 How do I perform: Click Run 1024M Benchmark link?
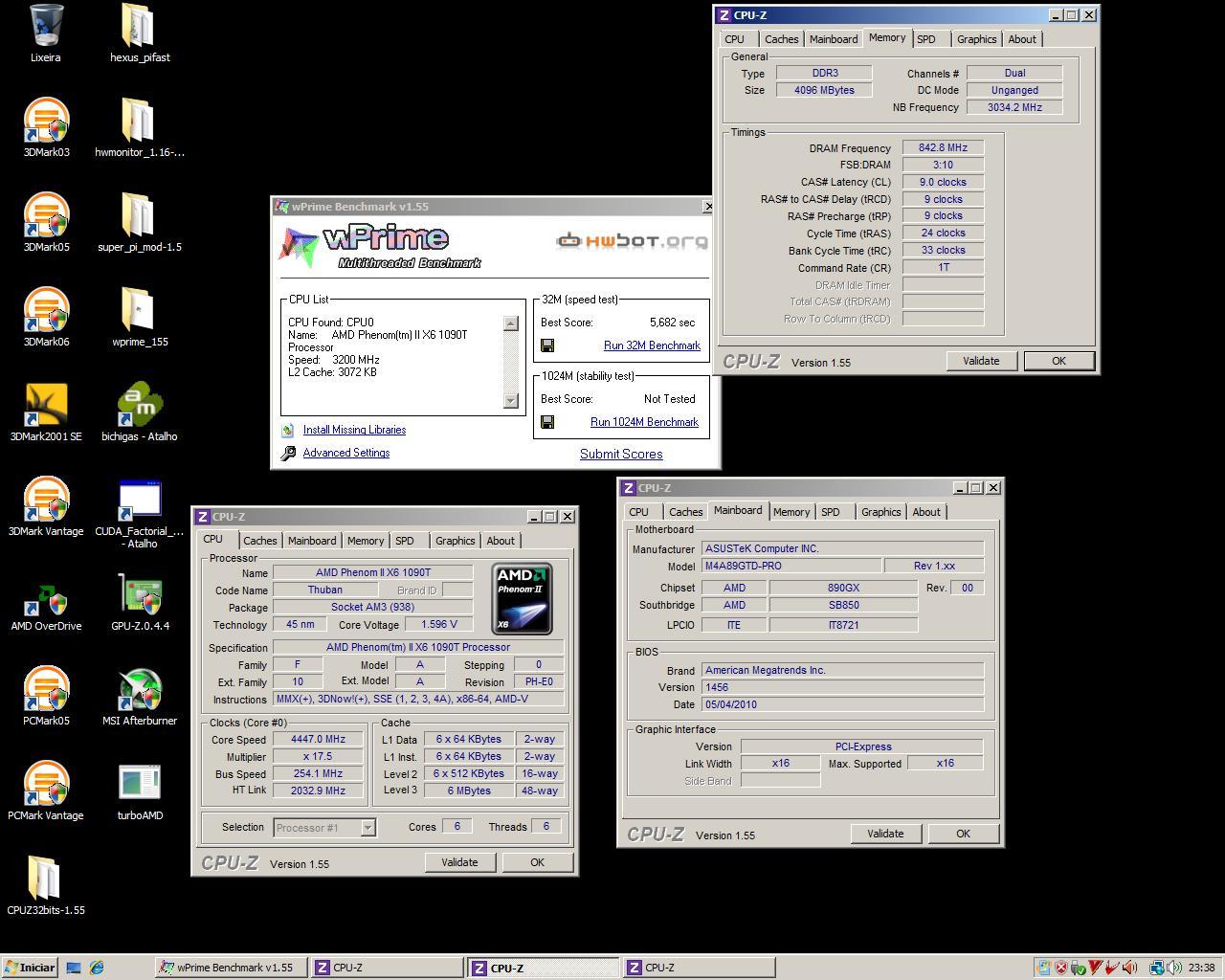pyautogui.click(x=644, y=422)
